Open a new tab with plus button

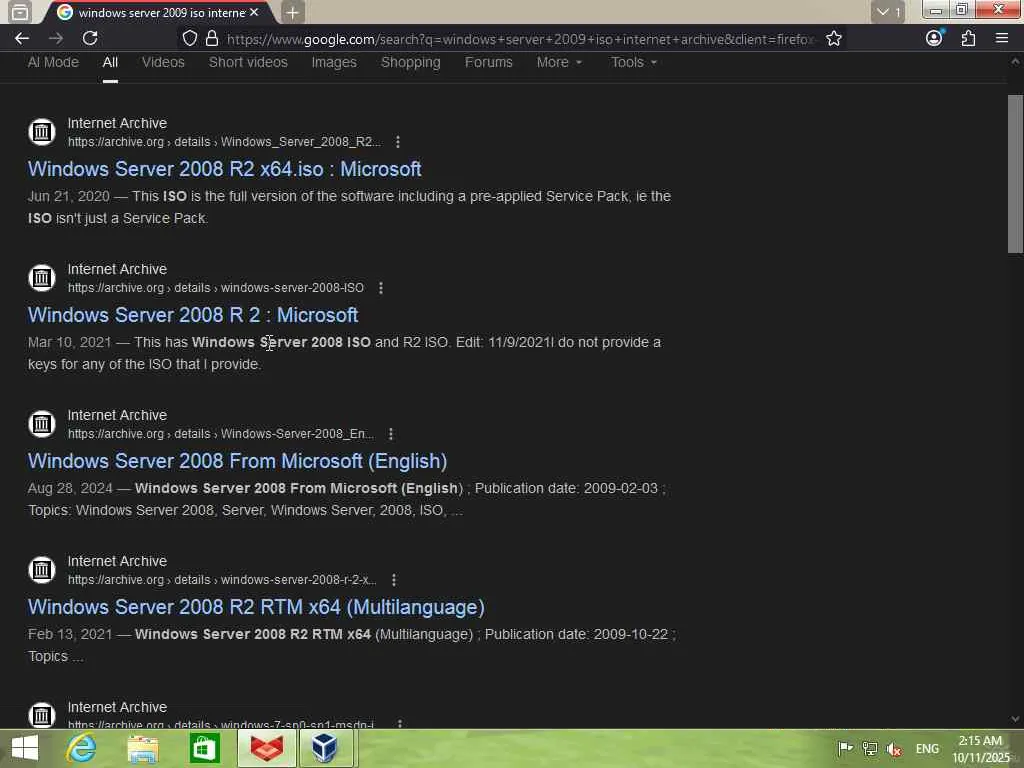(293, 12)
